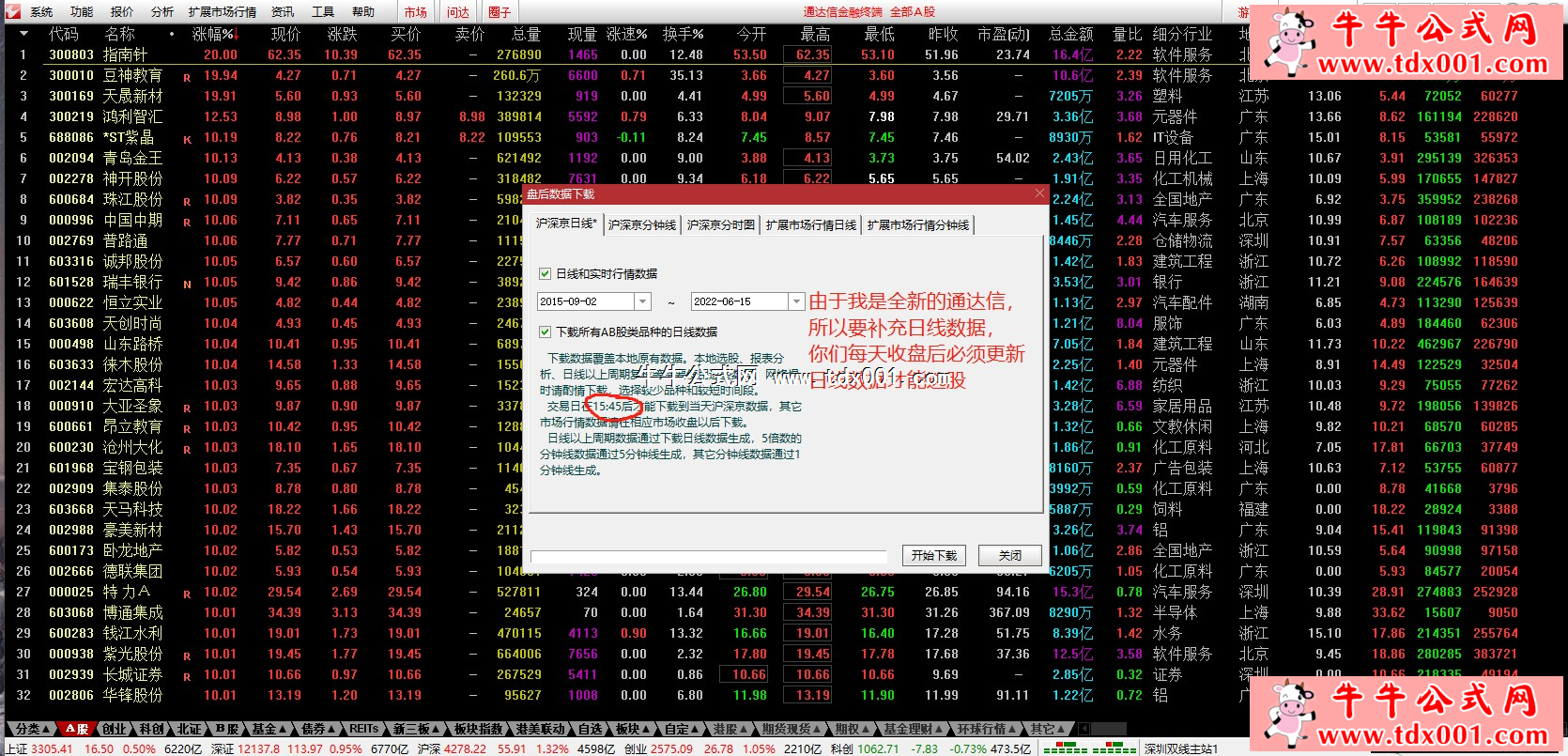
Task: Expand the 新三板▲ bottom tab menu
Action: pyautogui.click(x=417, y=729)
